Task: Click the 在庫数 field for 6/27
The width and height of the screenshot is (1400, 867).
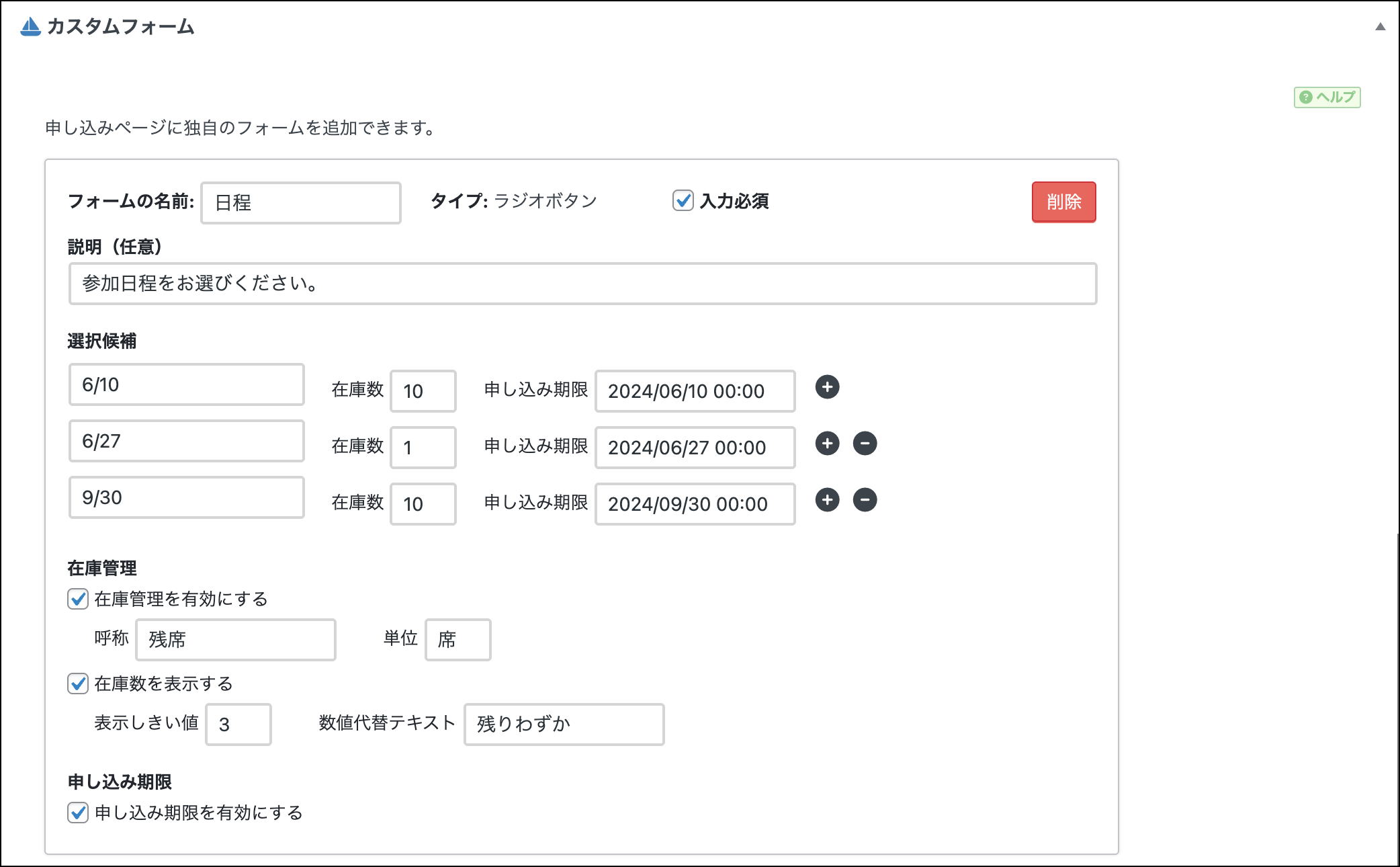Action: (x=423, y=448)
